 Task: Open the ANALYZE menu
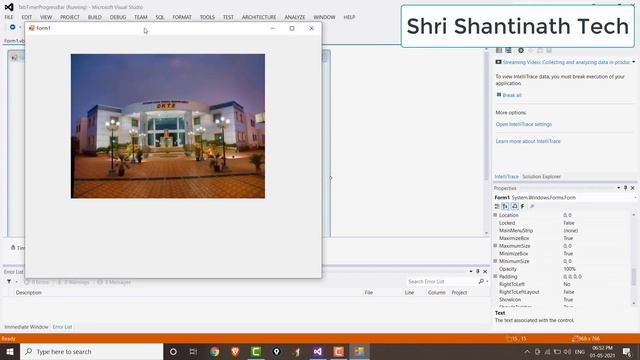coord(295,17)
